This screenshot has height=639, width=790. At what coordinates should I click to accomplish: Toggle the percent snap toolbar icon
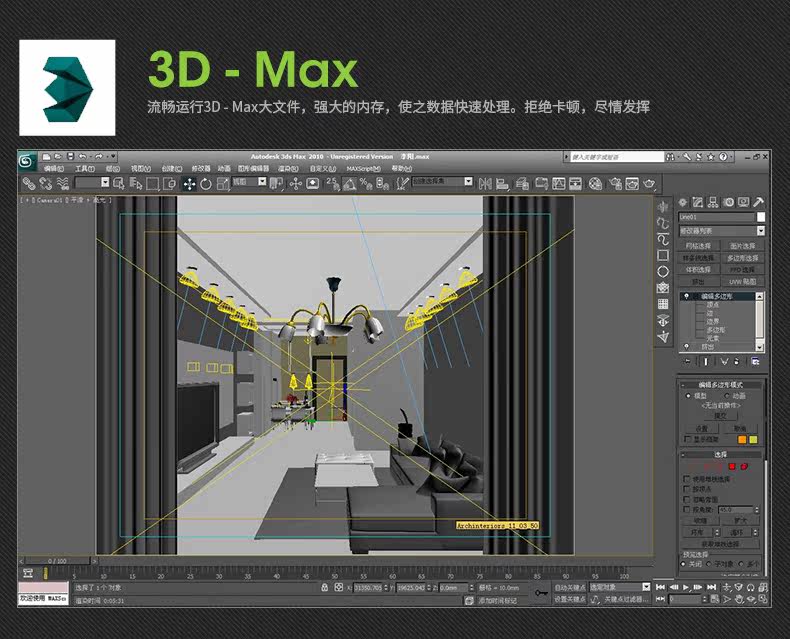point(366,184)
